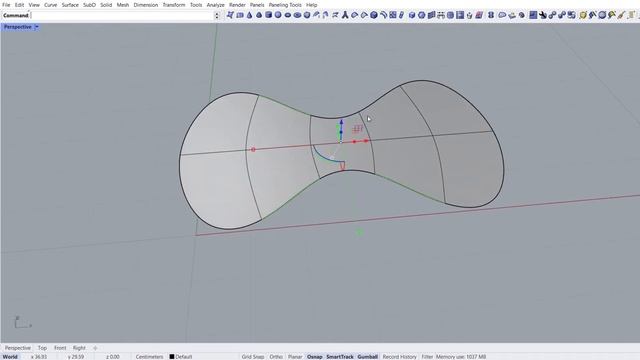Open the selection Filter toggle
Image resolution: width=640 pixels, height=360 pixels.
tap(427, 357)
